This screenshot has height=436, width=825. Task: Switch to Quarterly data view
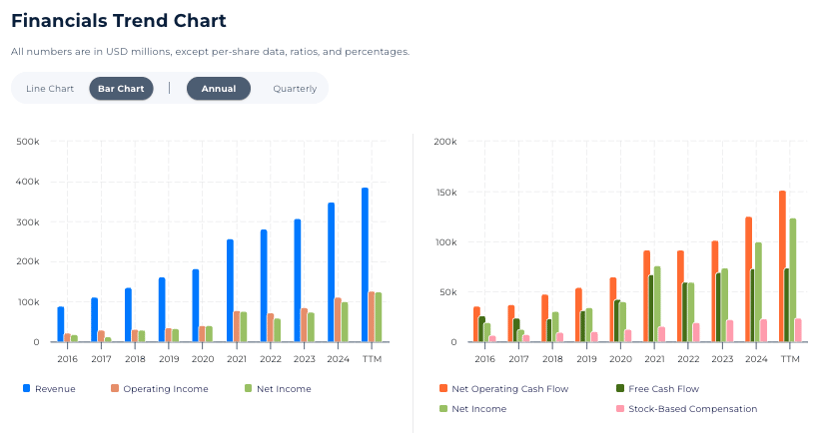[x=295, y=89]
